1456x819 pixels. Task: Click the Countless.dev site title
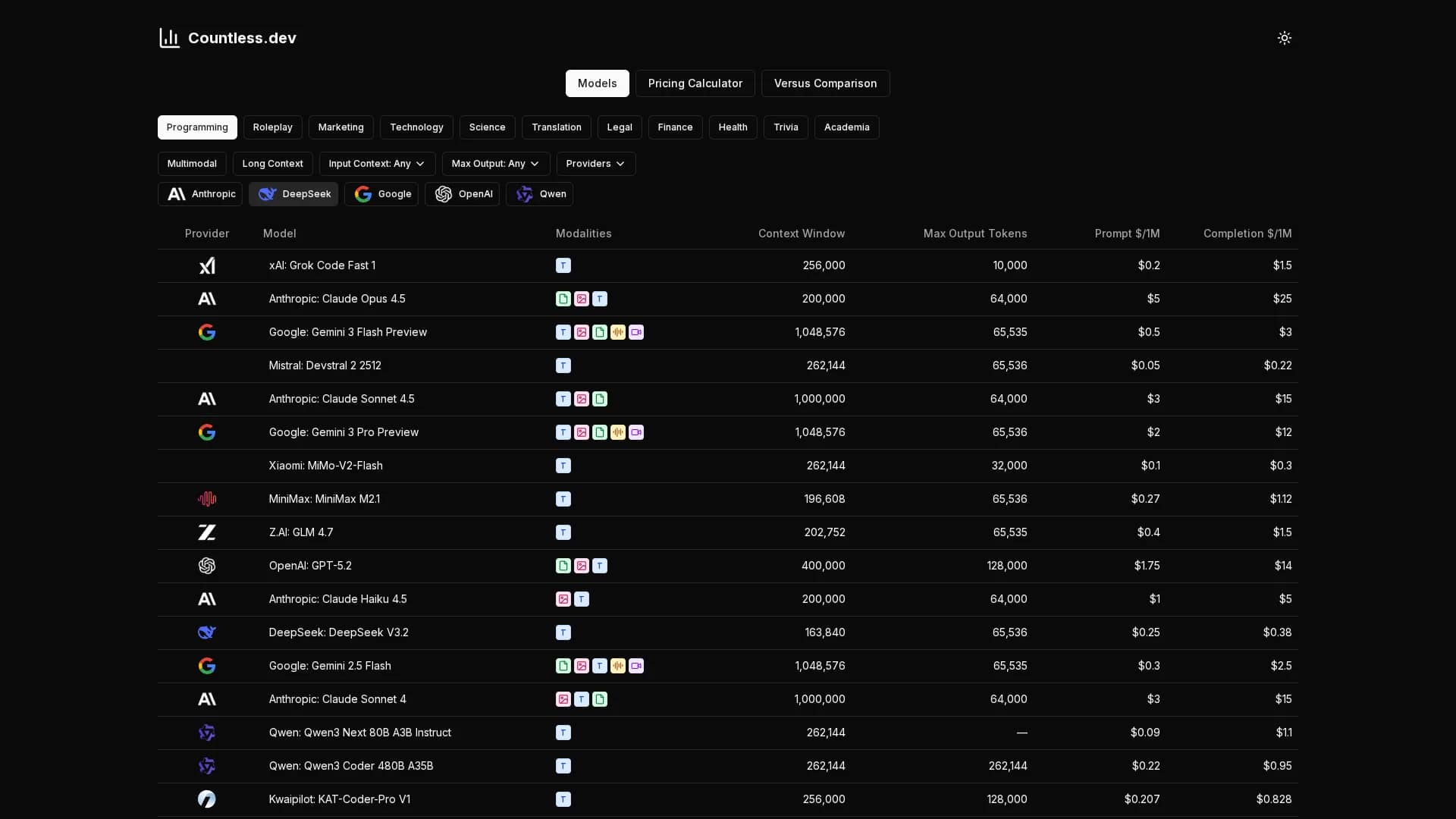click(x=242, y=38)
